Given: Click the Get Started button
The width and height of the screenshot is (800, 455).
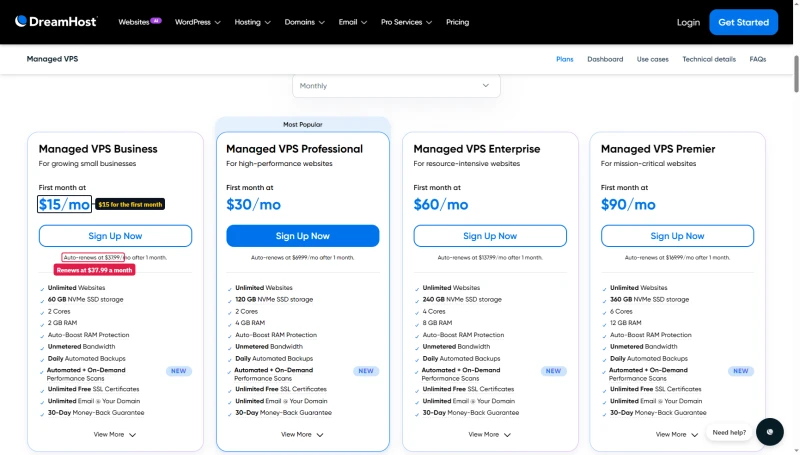Looking at the screenshot, I should tap(743, 22).
